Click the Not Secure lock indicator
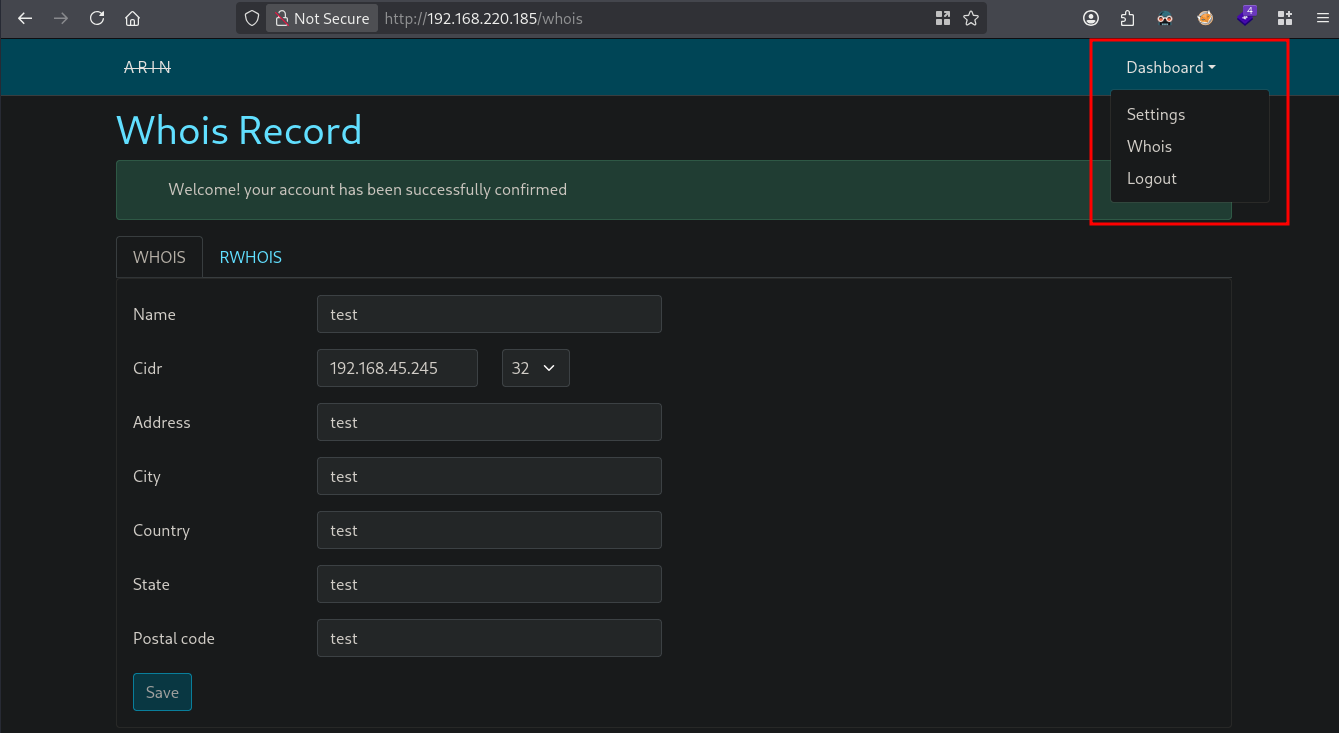Viewport: 1339px width, 733px height. click(x=322, y=18)
